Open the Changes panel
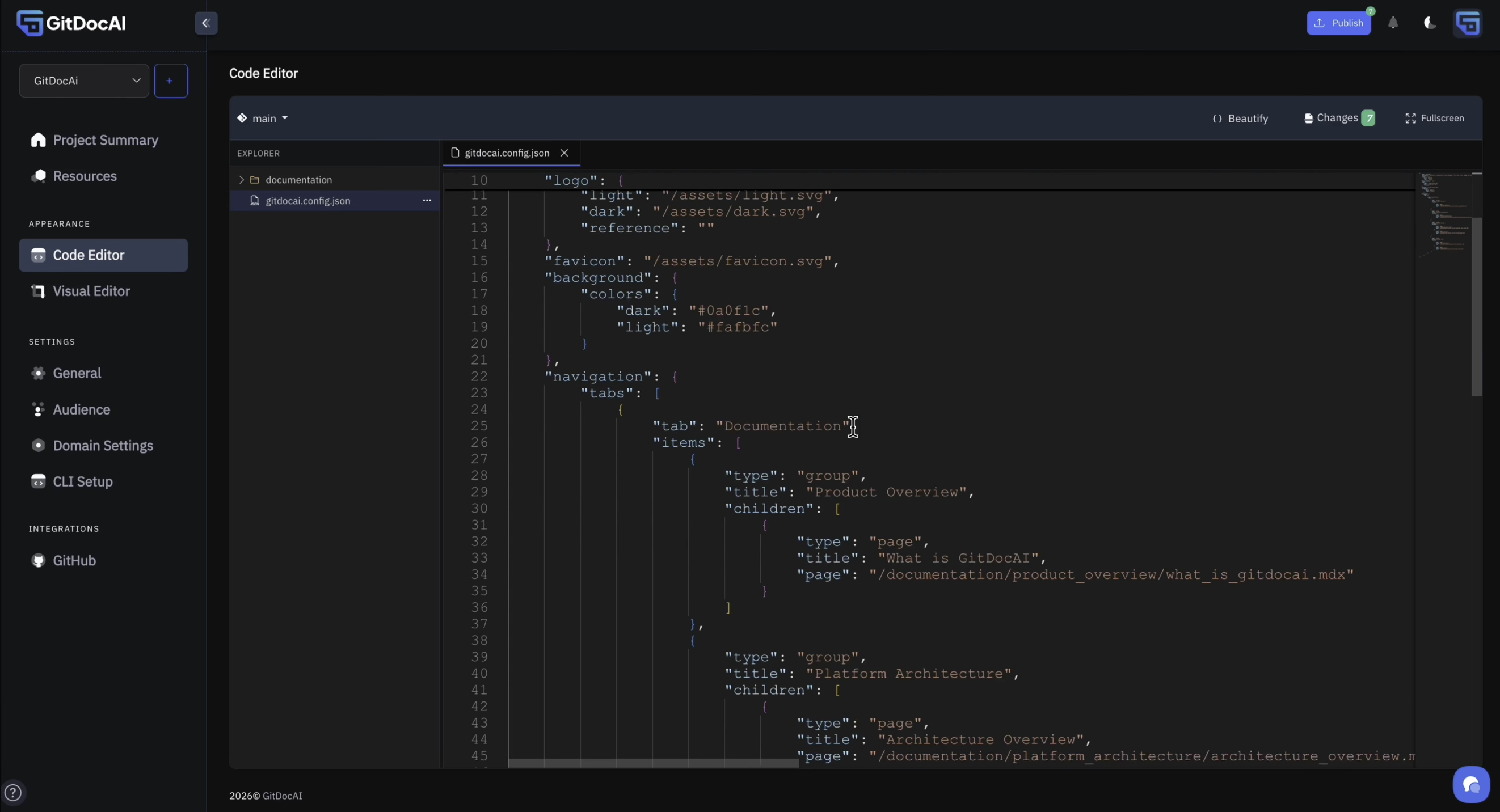The width and height of the screenshot is (1500, 812). coord(1339,118)
